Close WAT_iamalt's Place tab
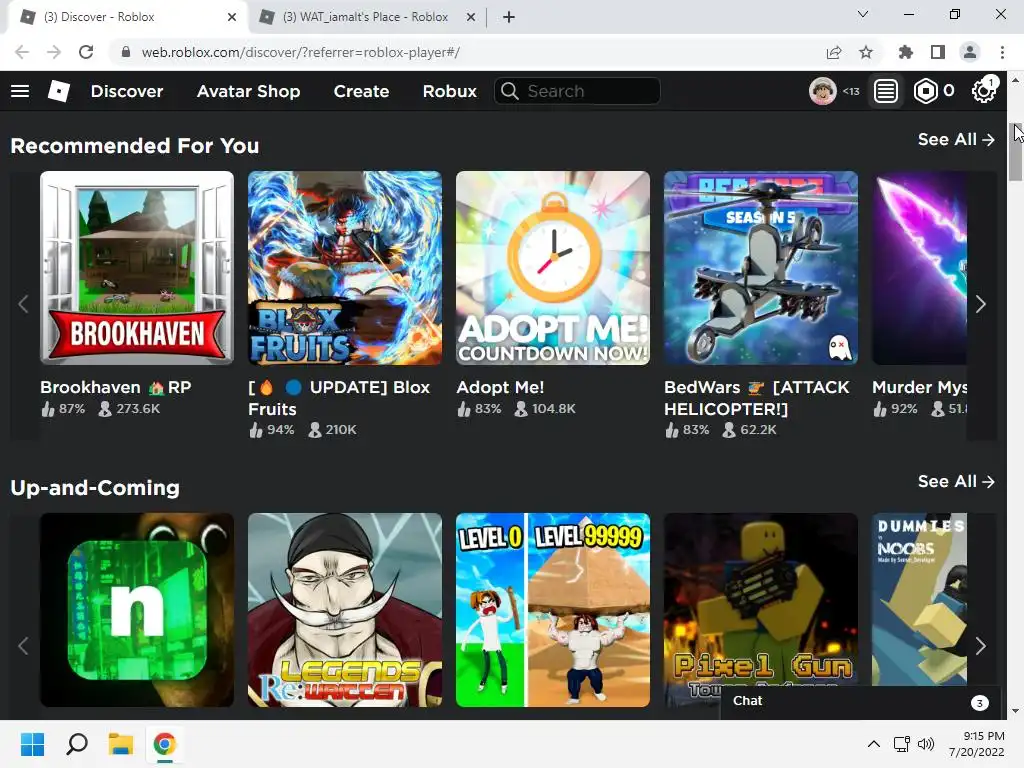The image size is (1024, 768). (471, 17)
